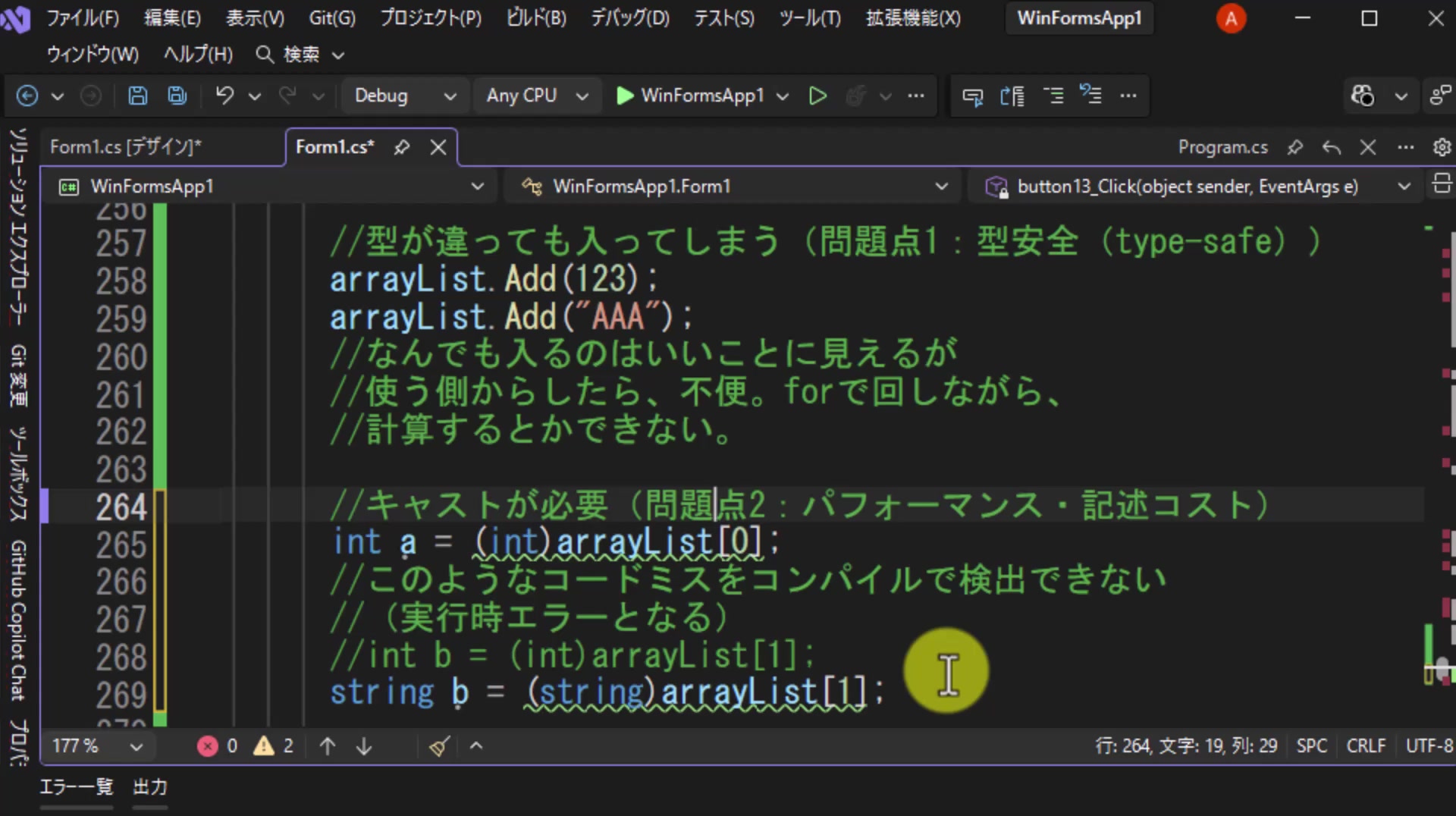Open the GitHub Copilot Chat side panel
The width and height of the screenshot is (1456, 816).
(x=18, y=620)
